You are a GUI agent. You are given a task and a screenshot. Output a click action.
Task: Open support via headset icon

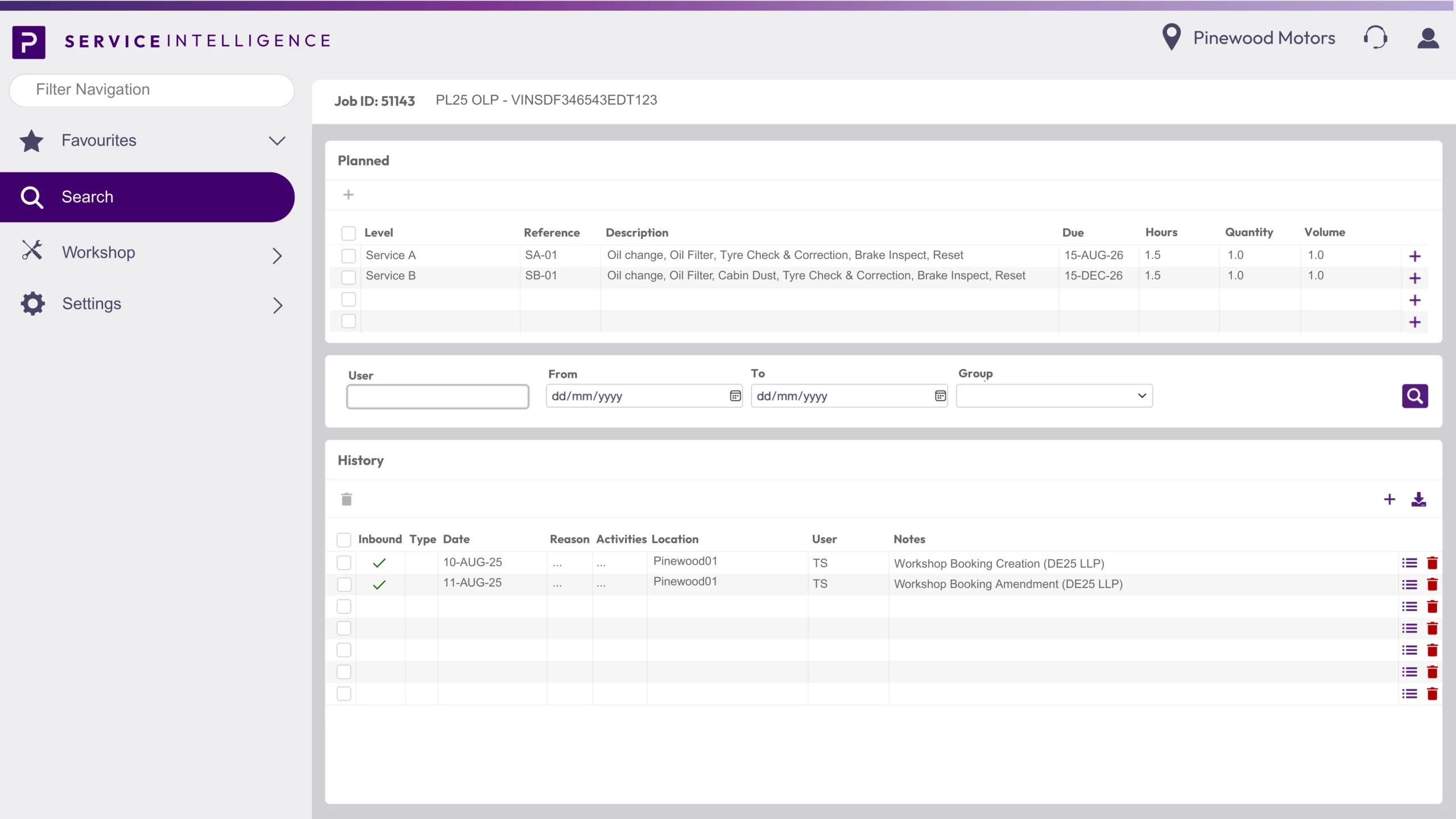[x=1375, y=38]
